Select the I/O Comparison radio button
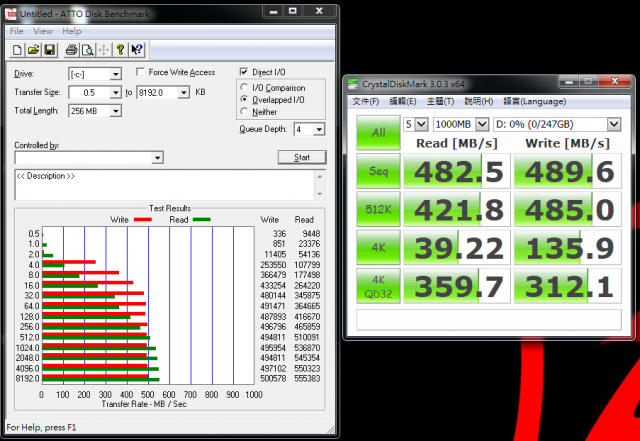 tap(244, 87)
